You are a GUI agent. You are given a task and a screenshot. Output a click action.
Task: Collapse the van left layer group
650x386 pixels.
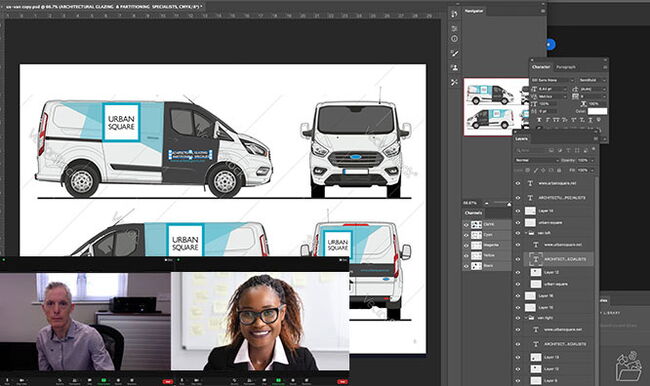tap(526, 233)
